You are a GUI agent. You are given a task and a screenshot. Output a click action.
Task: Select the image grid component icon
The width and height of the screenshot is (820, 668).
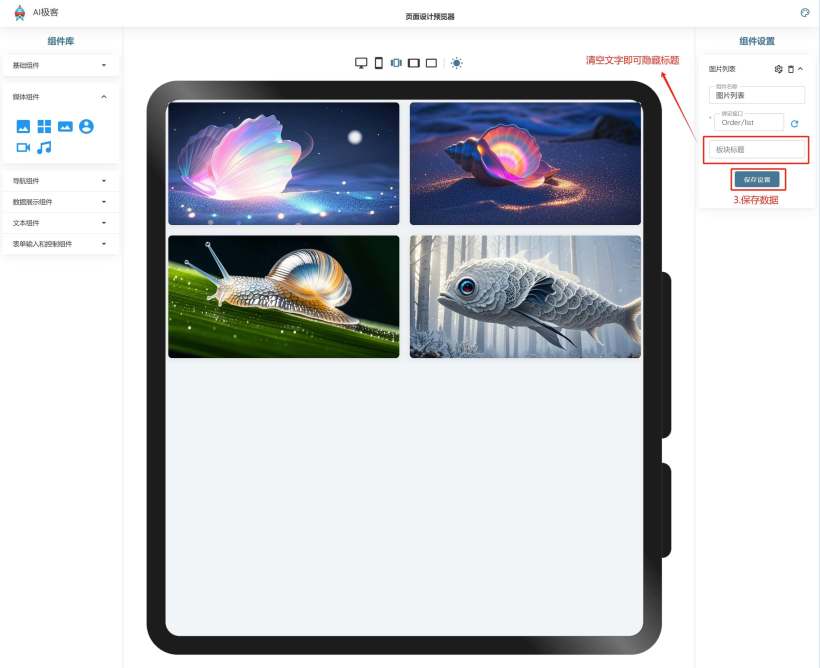(x=44, y=127)
